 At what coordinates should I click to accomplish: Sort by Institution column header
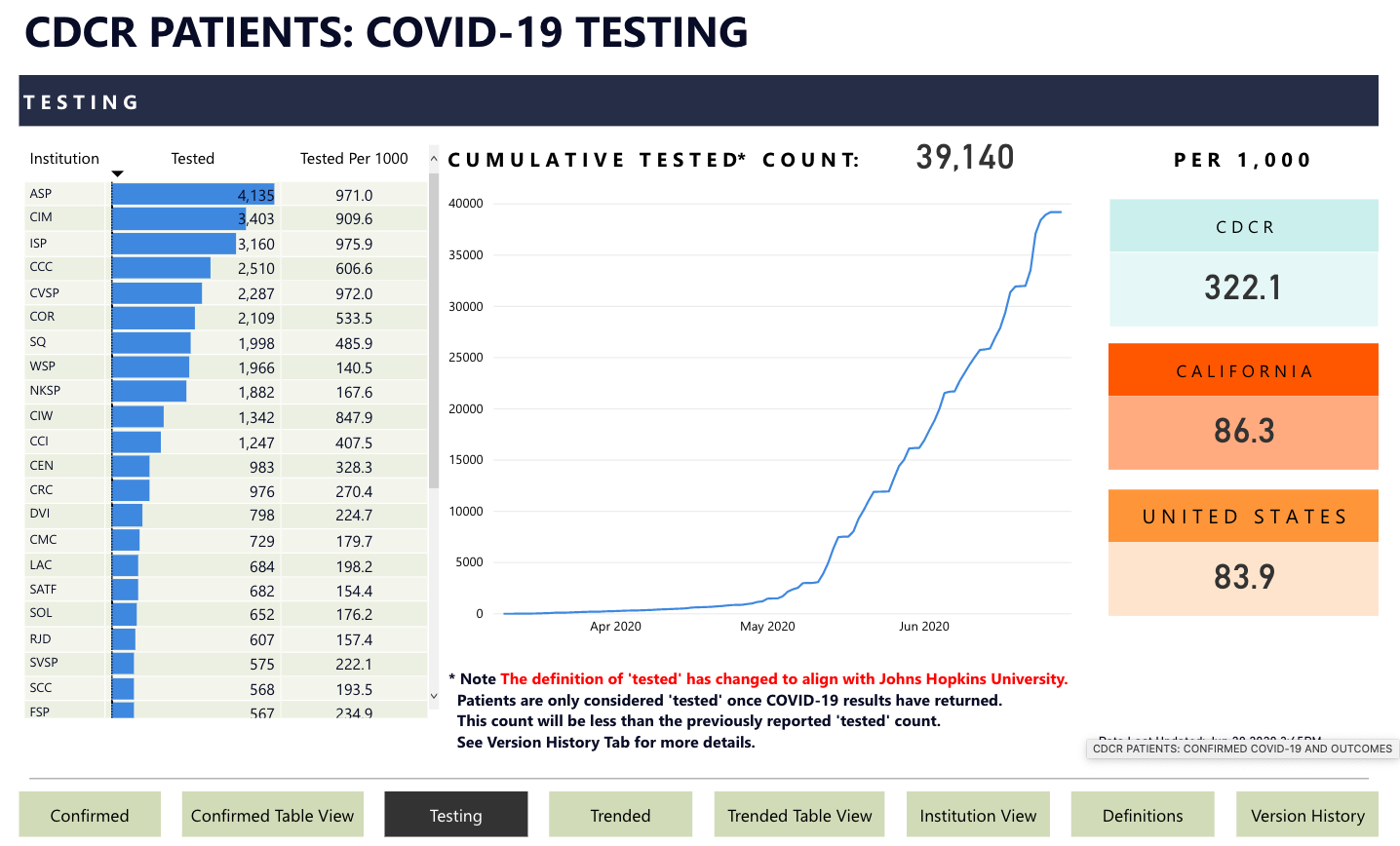pos(64,159)
